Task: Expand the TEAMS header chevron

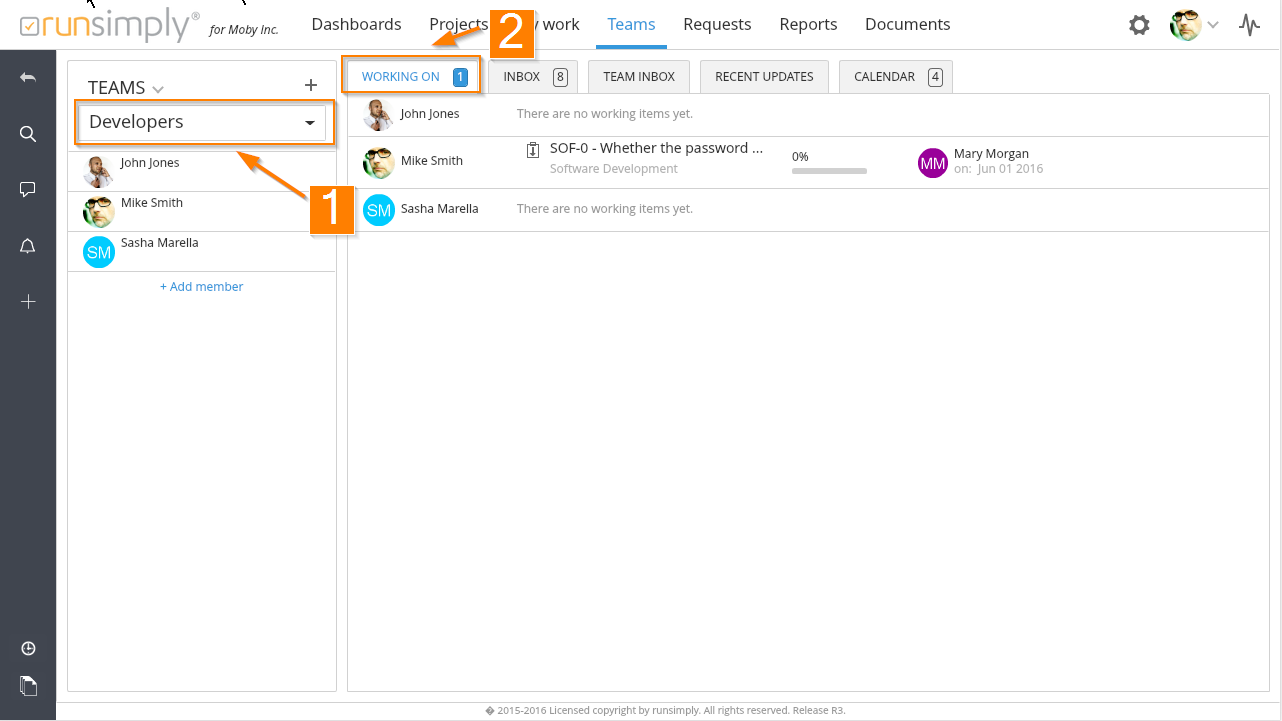Action: (158, 90)
